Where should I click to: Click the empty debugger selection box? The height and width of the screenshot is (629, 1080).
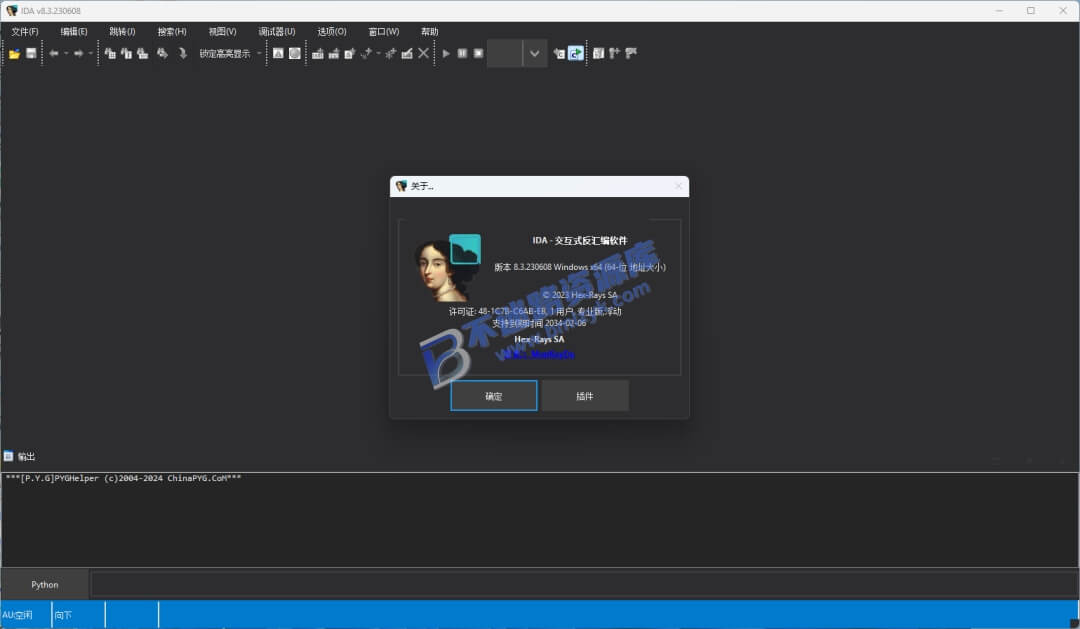click(x=504, y=53)
